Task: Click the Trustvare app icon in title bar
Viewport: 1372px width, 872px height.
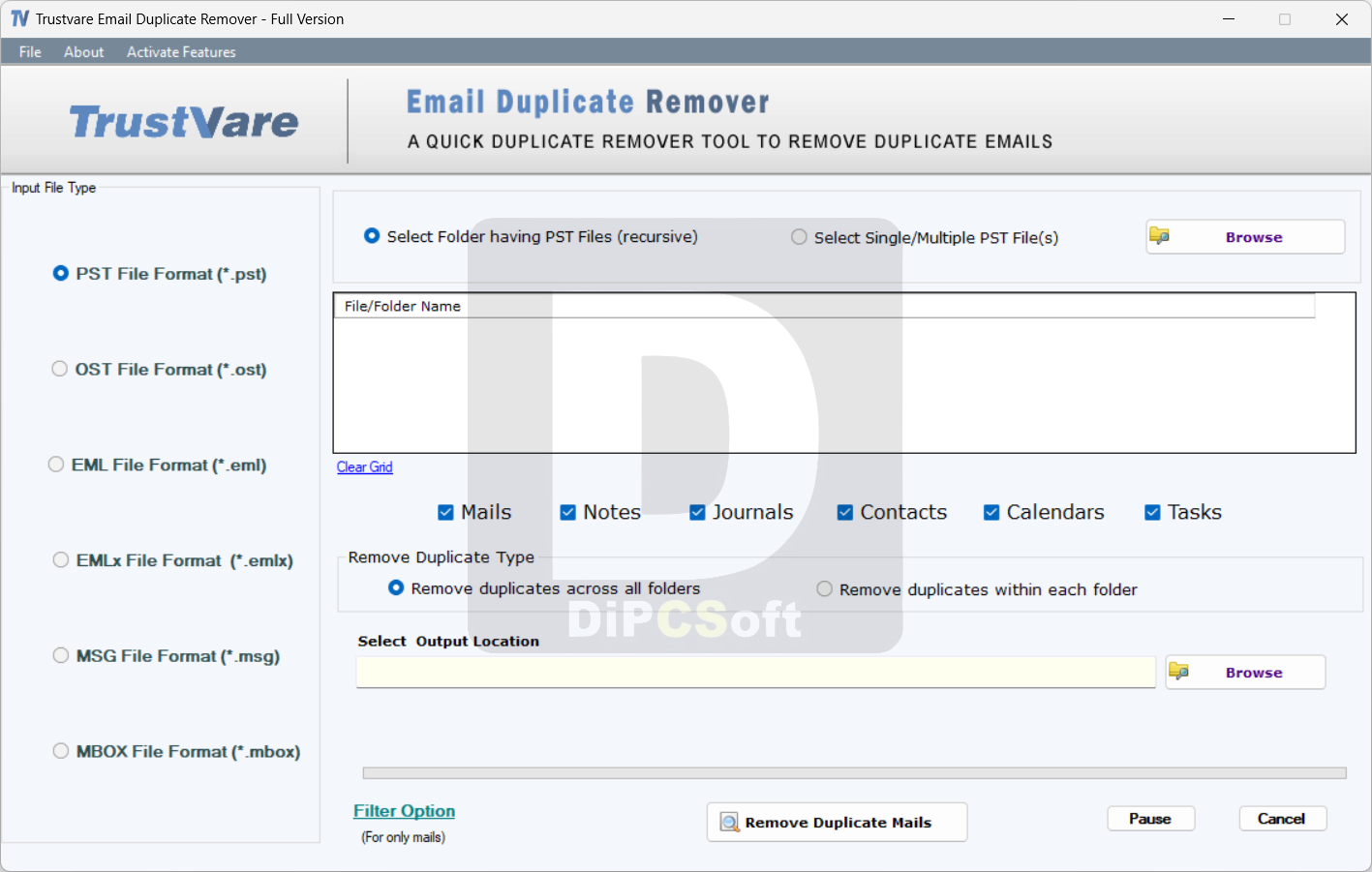Action: click(x=19, y=18)
